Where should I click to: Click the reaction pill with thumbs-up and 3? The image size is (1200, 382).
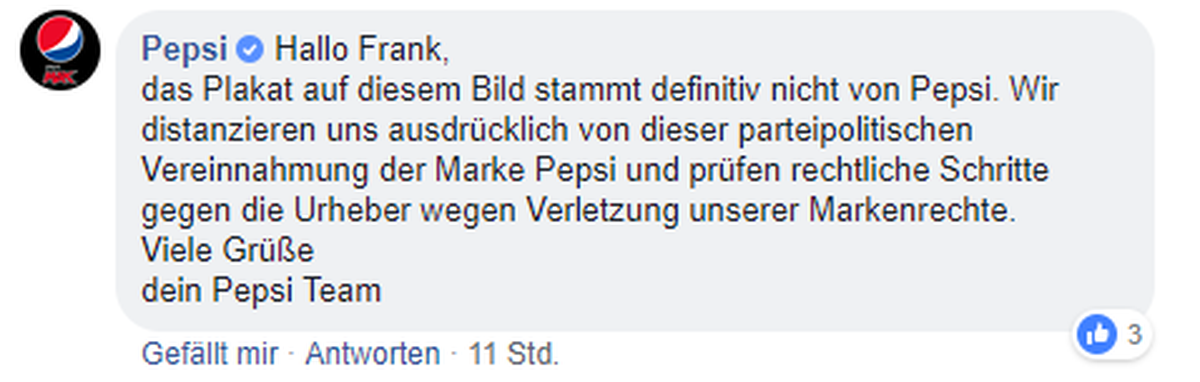click(1113, 334)
